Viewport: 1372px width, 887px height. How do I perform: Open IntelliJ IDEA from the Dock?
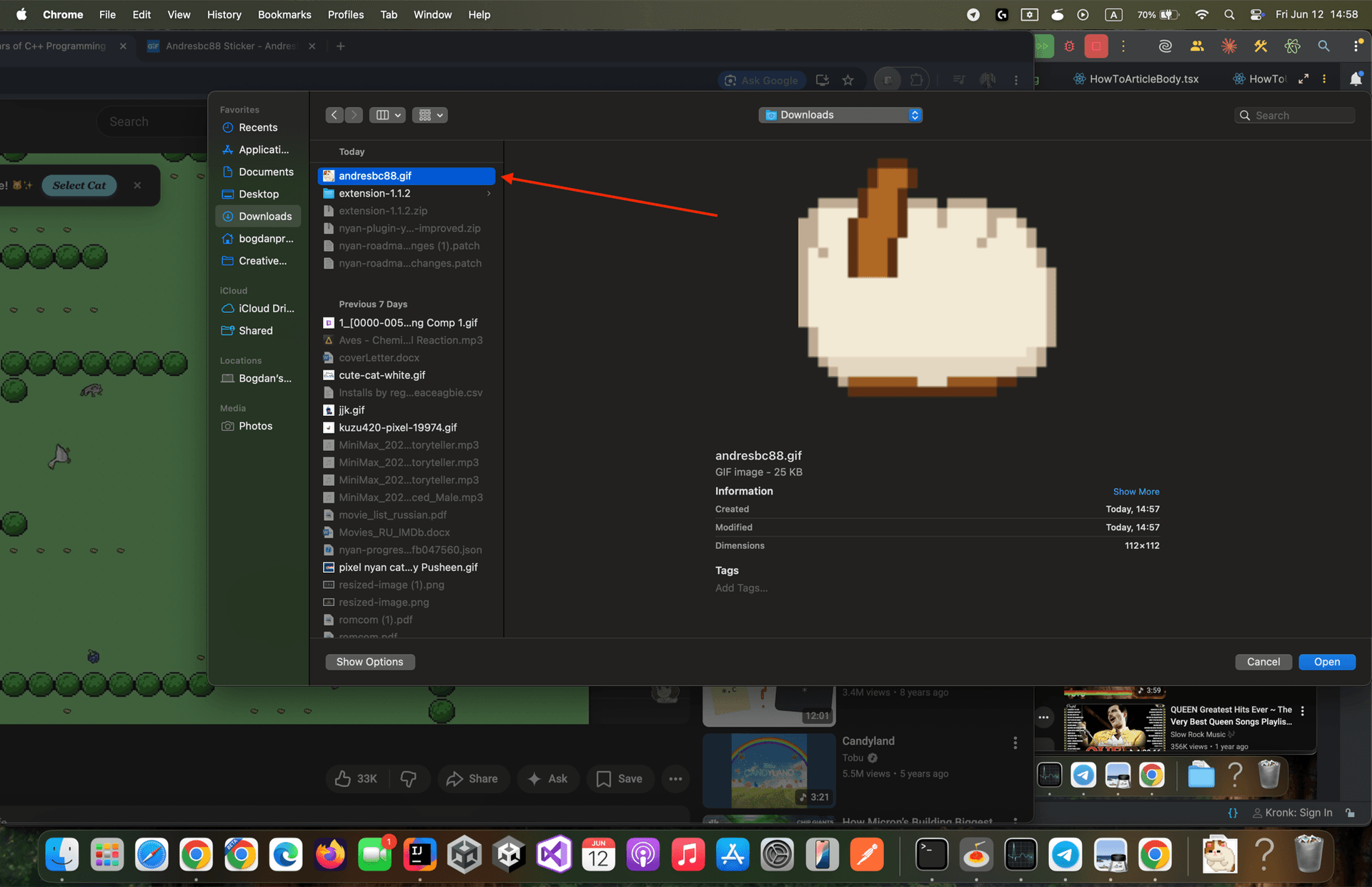(x=419, y=854)
